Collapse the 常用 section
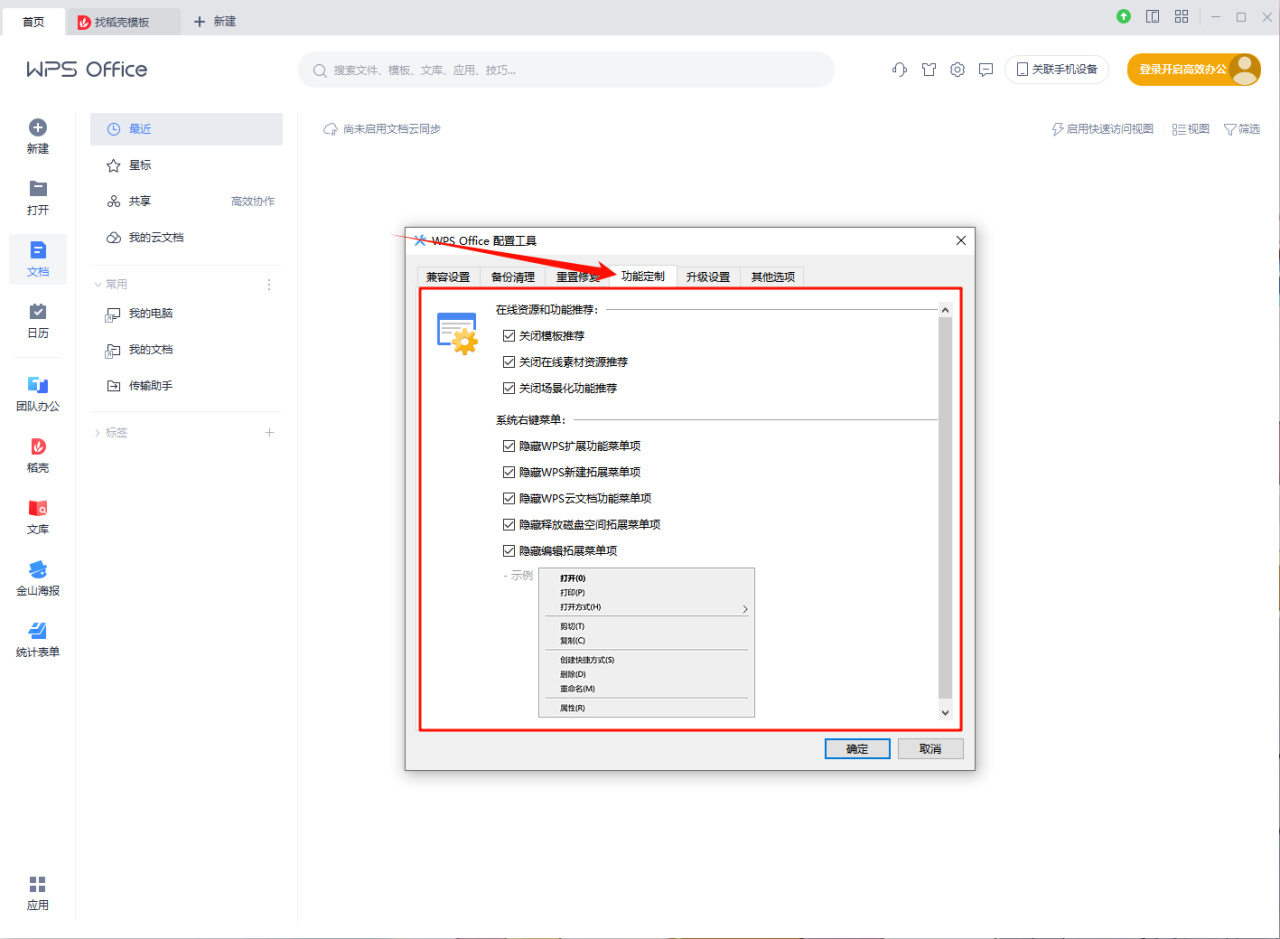Image resolution: width=1280 pixels, height=939 pixels. 98,284
